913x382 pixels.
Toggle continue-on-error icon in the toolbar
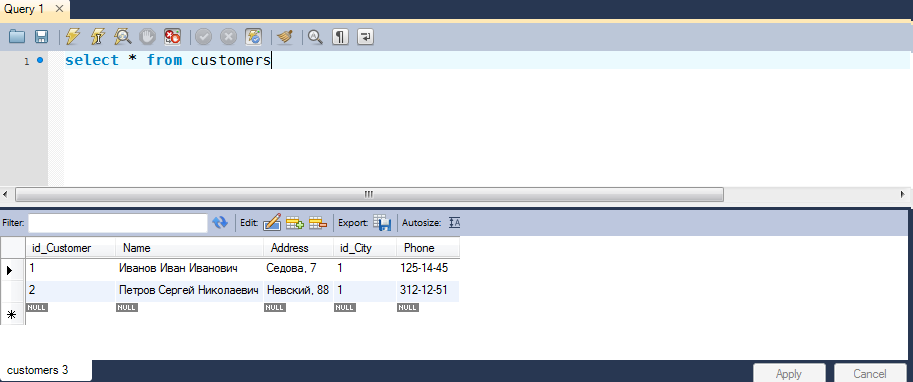[x=172, y=37]
